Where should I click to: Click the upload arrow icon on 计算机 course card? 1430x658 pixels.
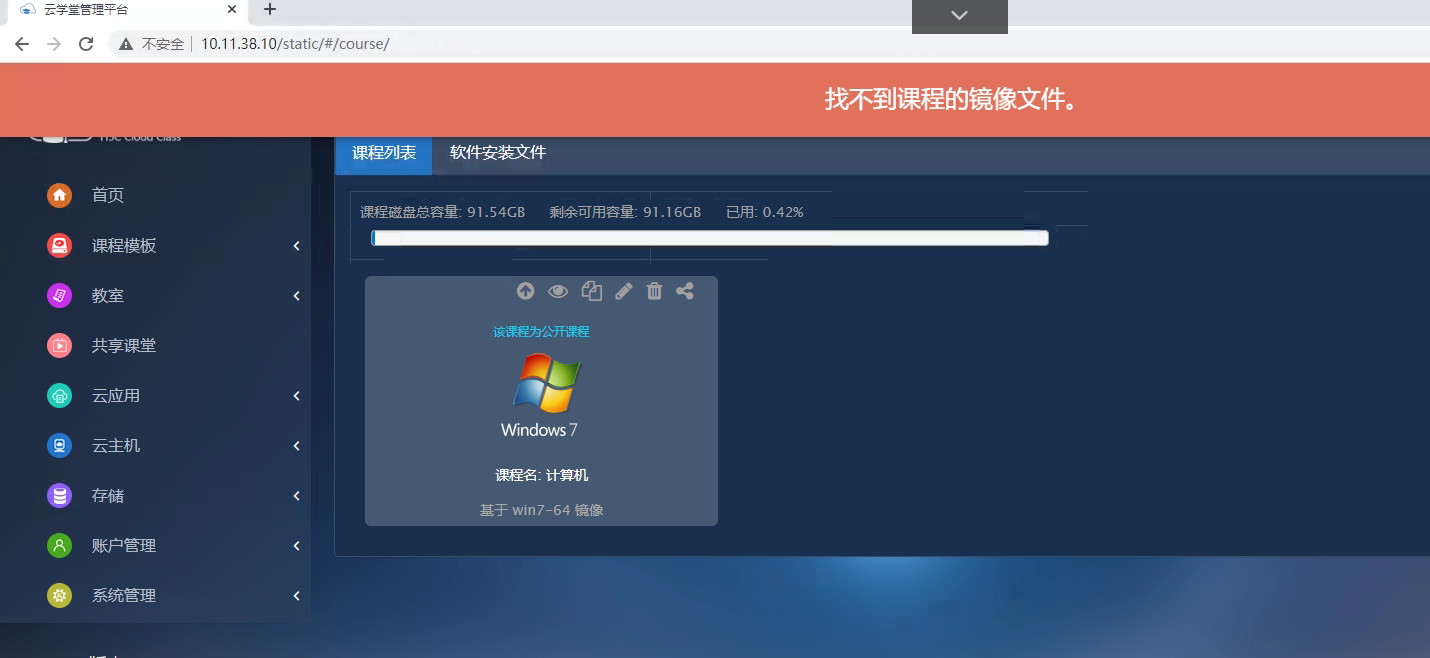525,291
